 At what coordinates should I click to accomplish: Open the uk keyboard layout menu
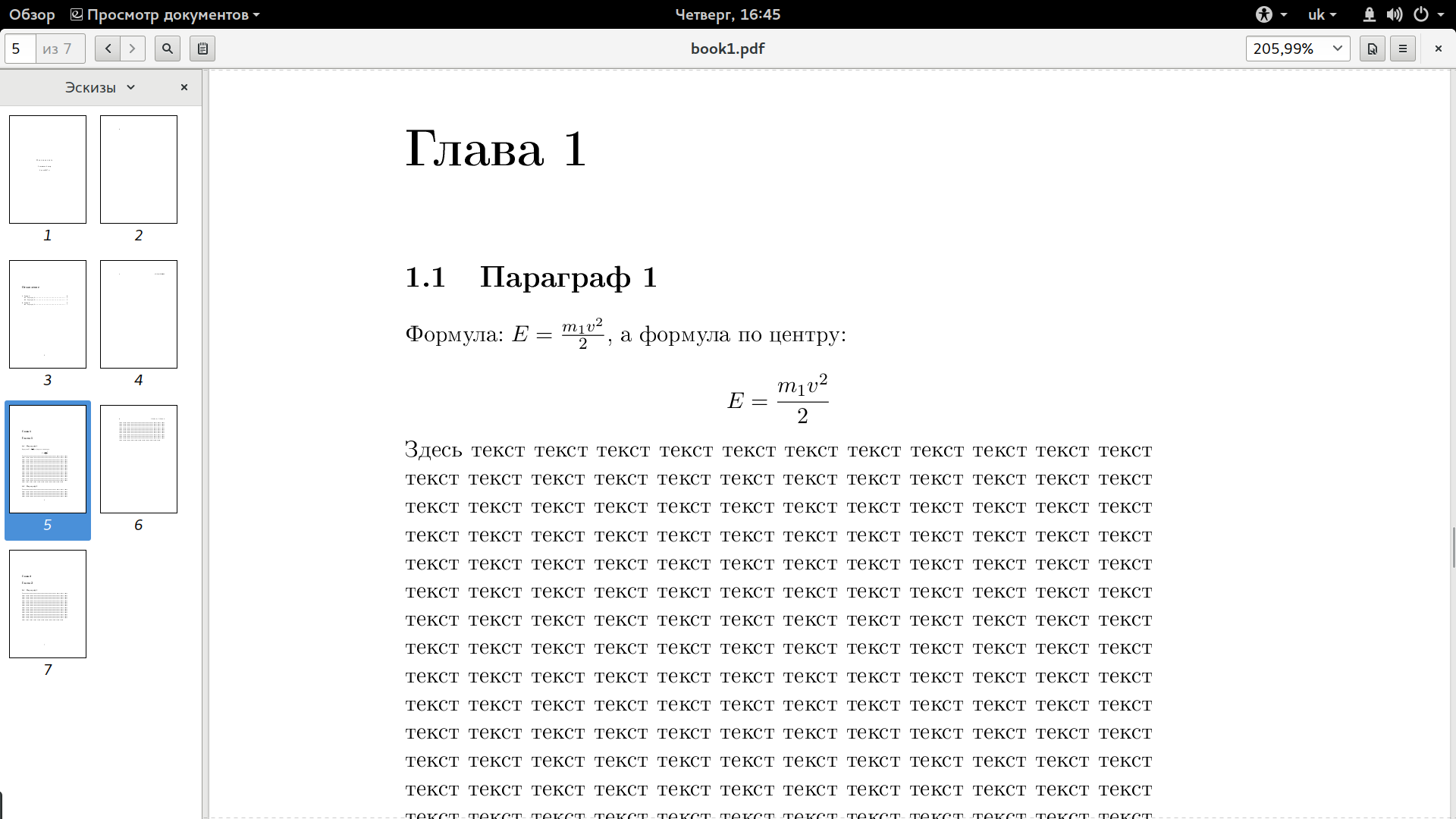coord(1322,14)
